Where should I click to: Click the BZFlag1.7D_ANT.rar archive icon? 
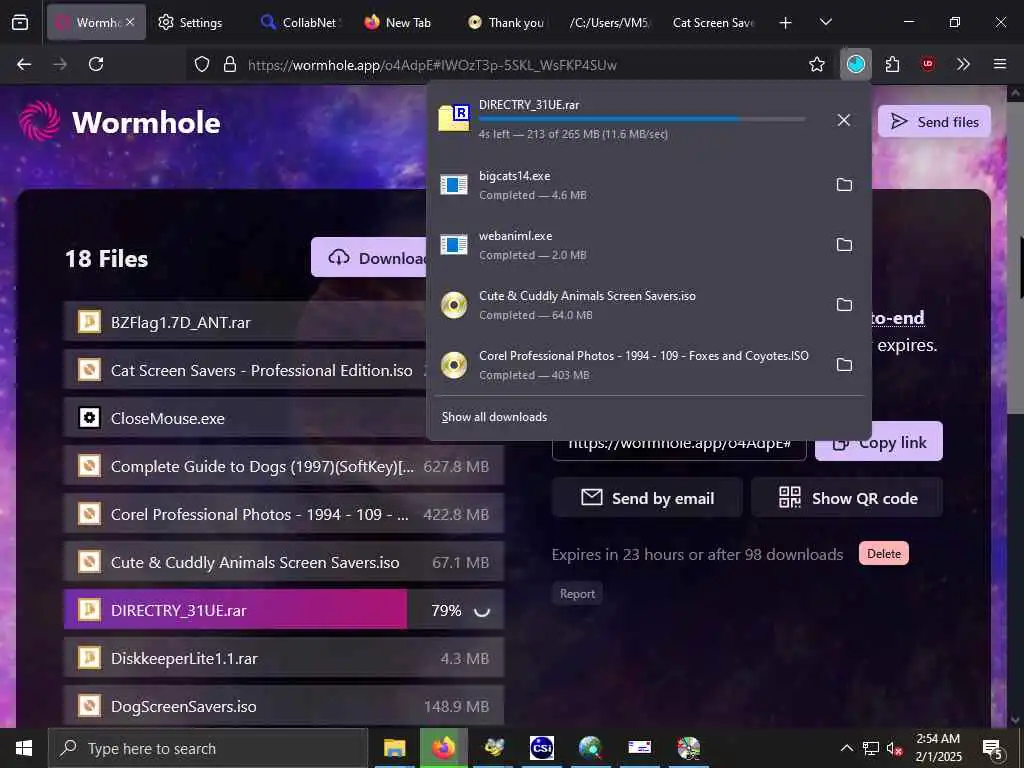89,321
